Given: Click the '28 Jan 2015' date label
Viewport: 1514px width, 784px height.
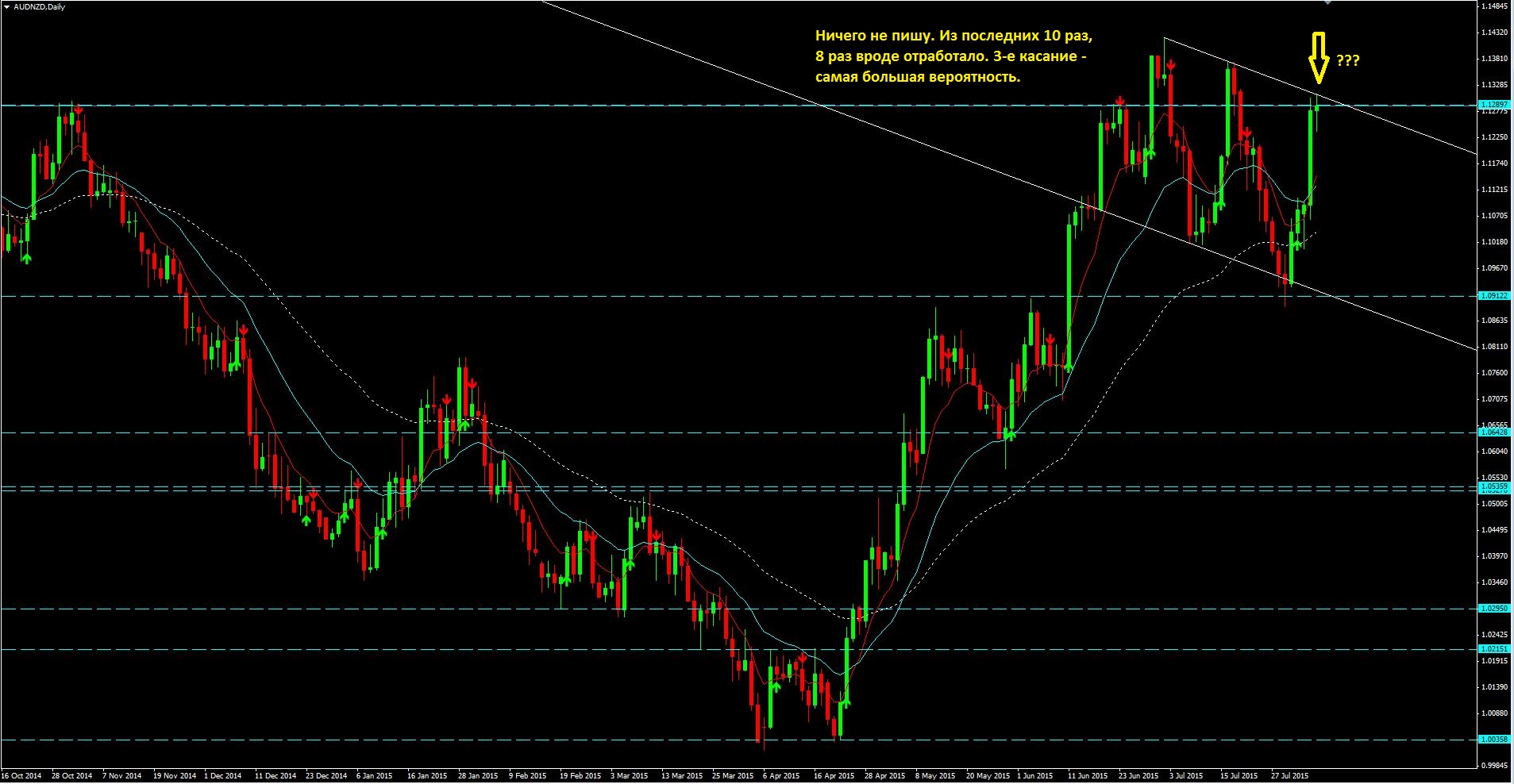Looking at the screenshot, I should pos(478,776).
